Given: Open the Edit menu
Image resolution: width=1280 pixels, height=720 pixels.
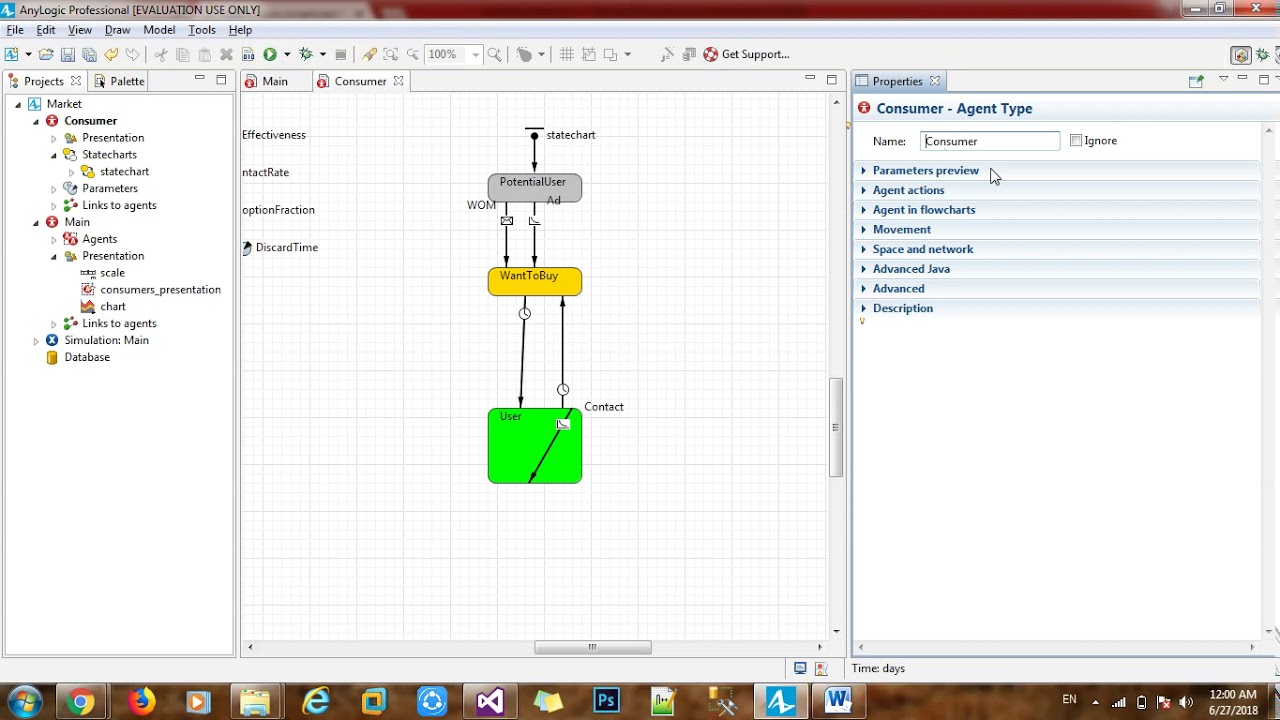Looking at the screenshot, I should [x=46, y=30].
